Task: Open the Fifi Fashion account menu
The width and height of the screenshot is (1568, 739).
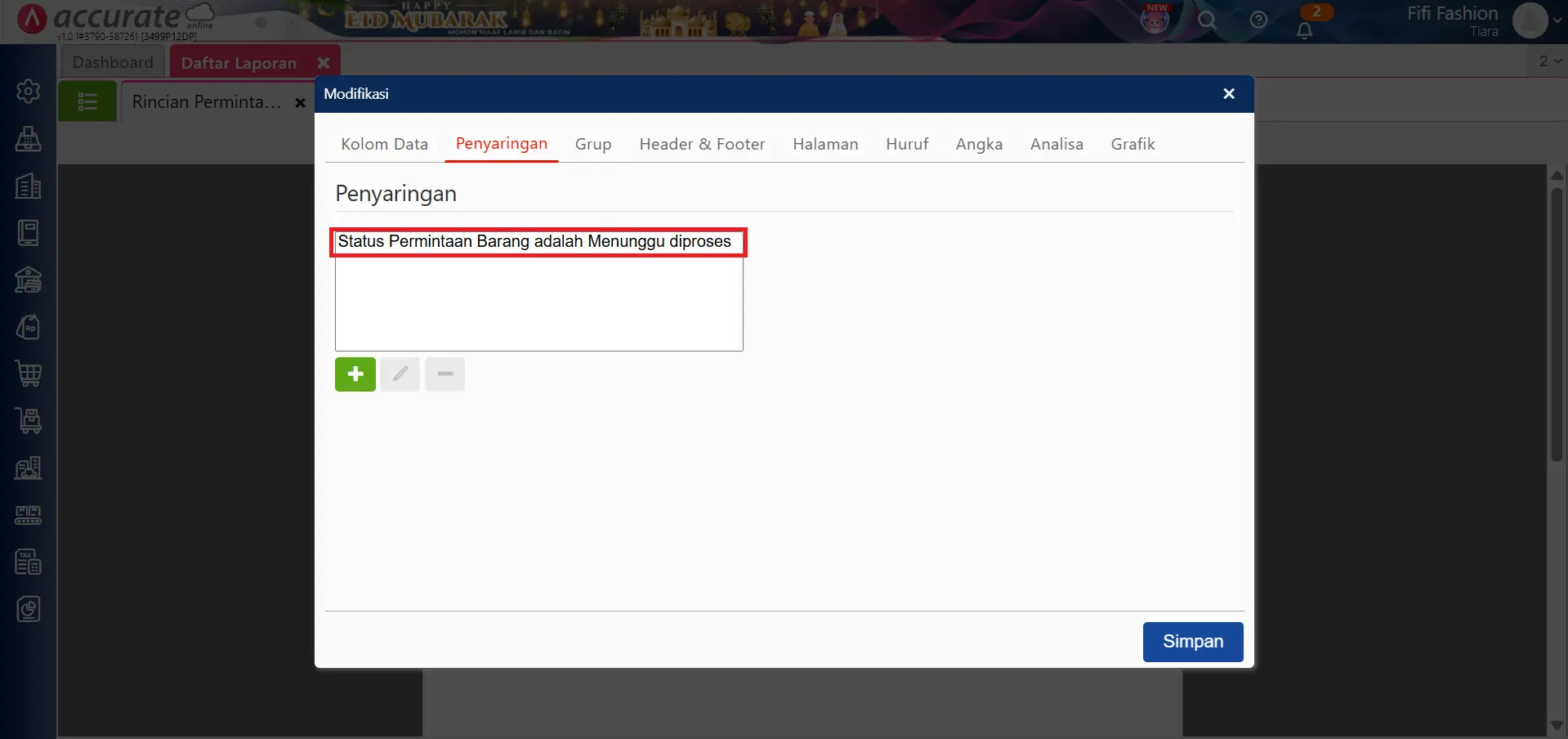Action: [1452, 20]
